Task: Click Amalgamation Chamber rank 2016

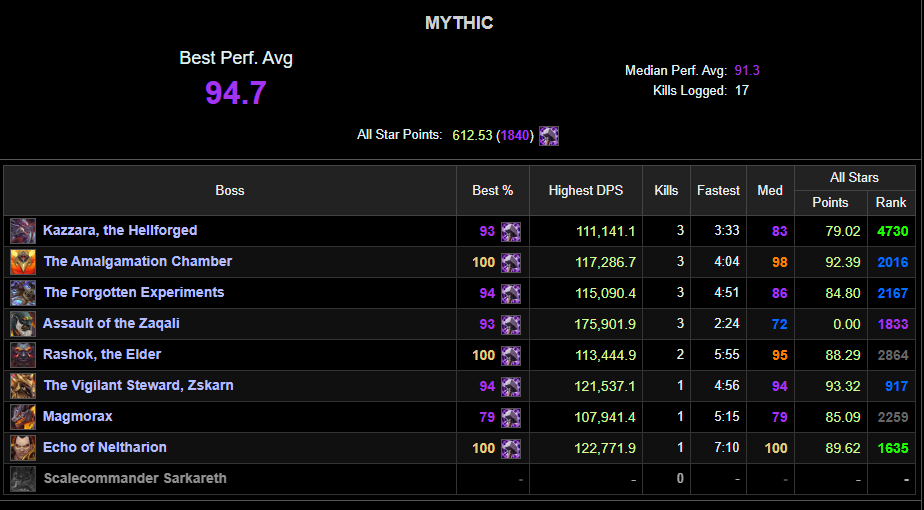Action: pyautogui.click(x=892, y=262)
